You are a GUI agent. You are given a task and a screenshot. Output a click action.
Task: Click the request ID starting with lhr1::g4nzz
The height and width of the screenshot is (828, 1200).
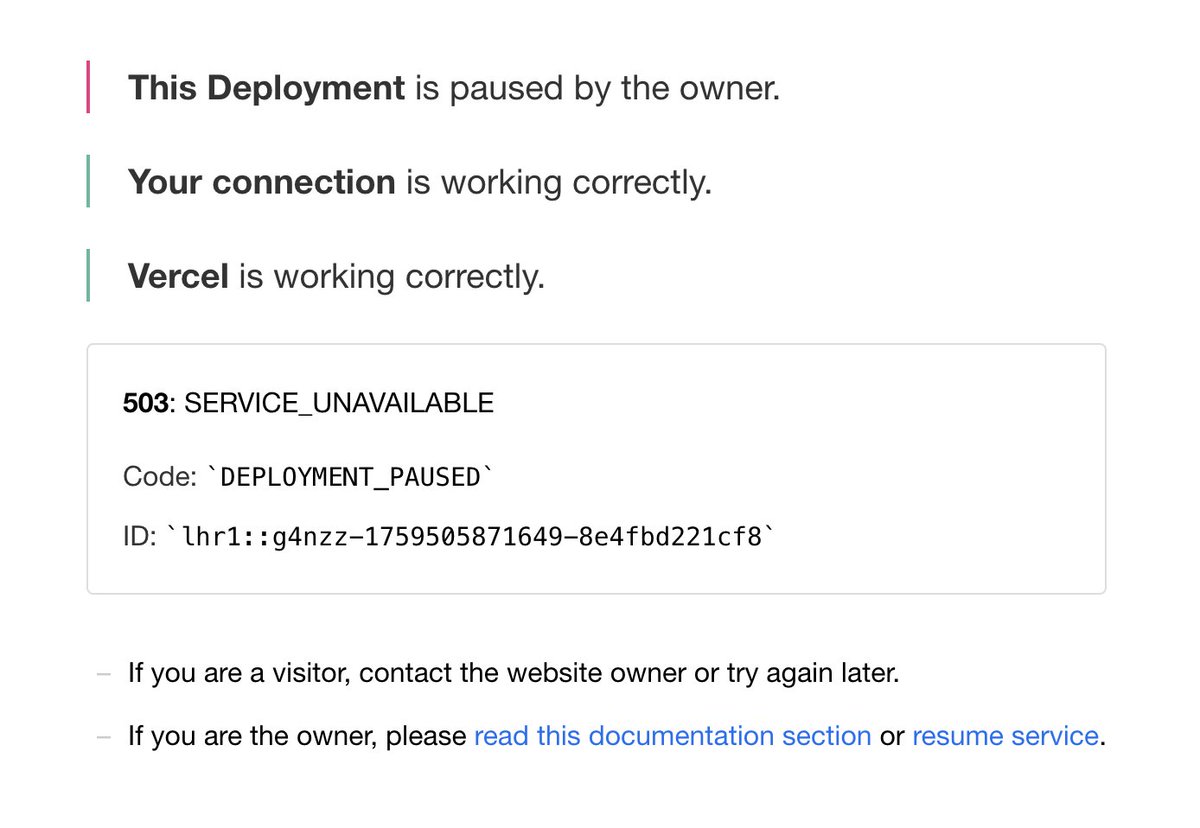[x=470, y=538]
